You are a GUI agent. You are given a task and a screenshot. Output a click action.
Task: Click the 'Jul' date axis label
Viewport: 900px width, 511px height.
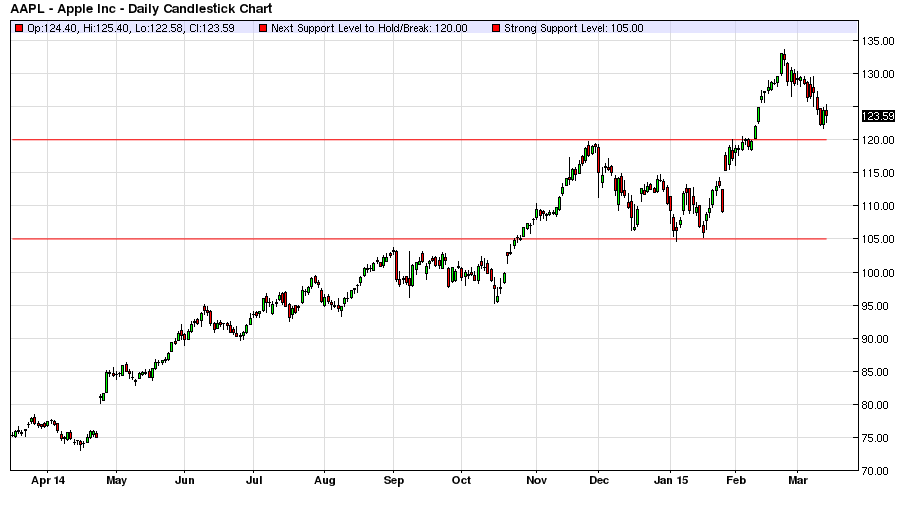tap(254, 481)
